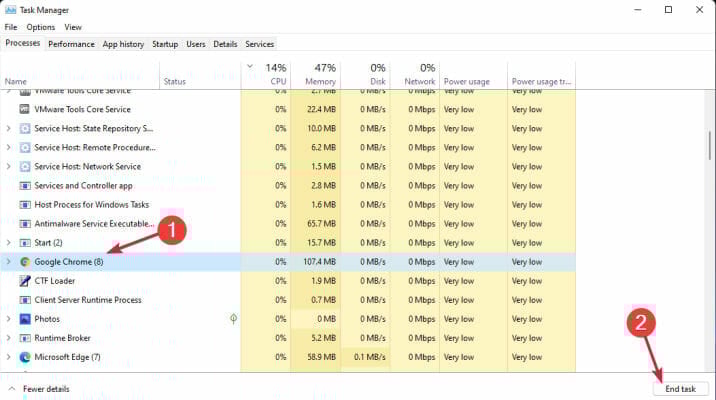Viewport: 716px width, 400px height.
Task: Select the Client Server Runtime Process name
Action: (88, 300)
